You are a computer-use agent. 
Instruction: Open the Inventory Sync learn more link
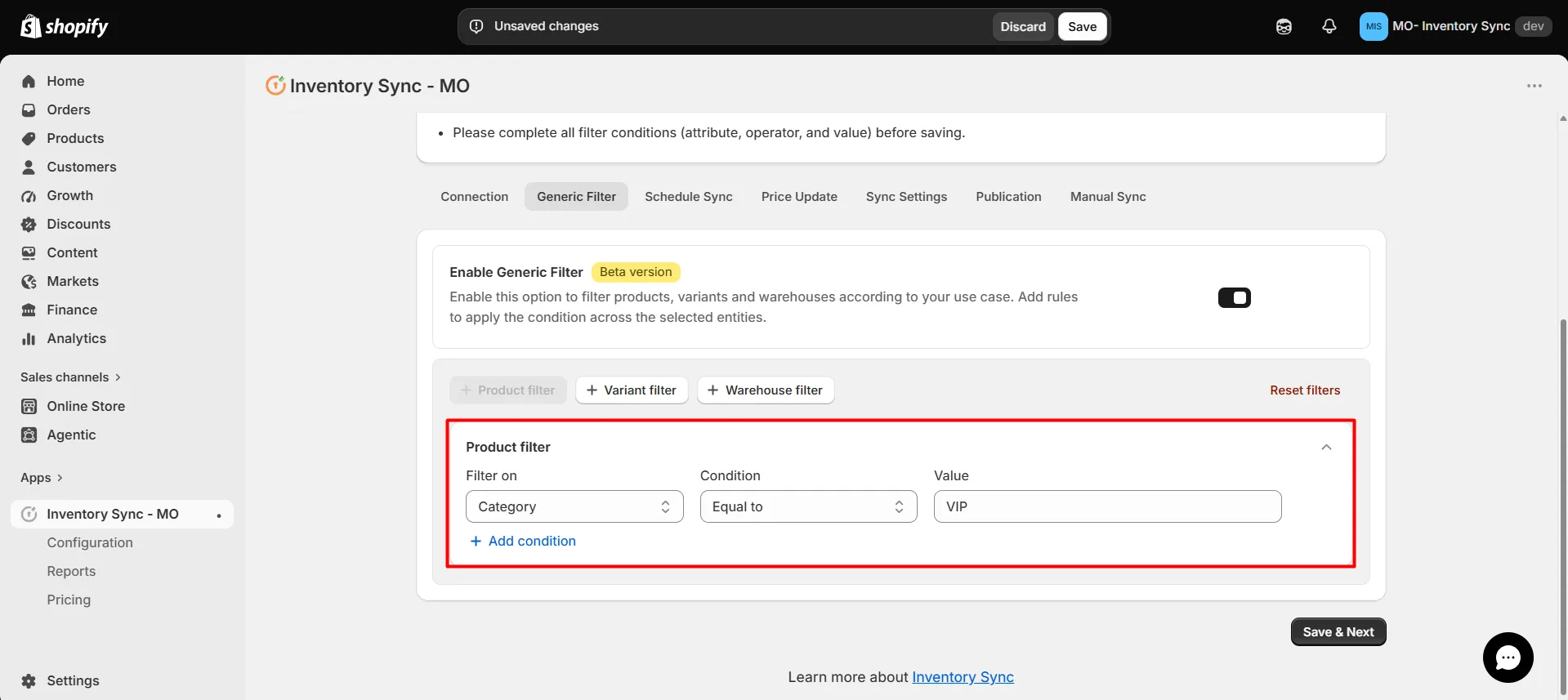963,677
